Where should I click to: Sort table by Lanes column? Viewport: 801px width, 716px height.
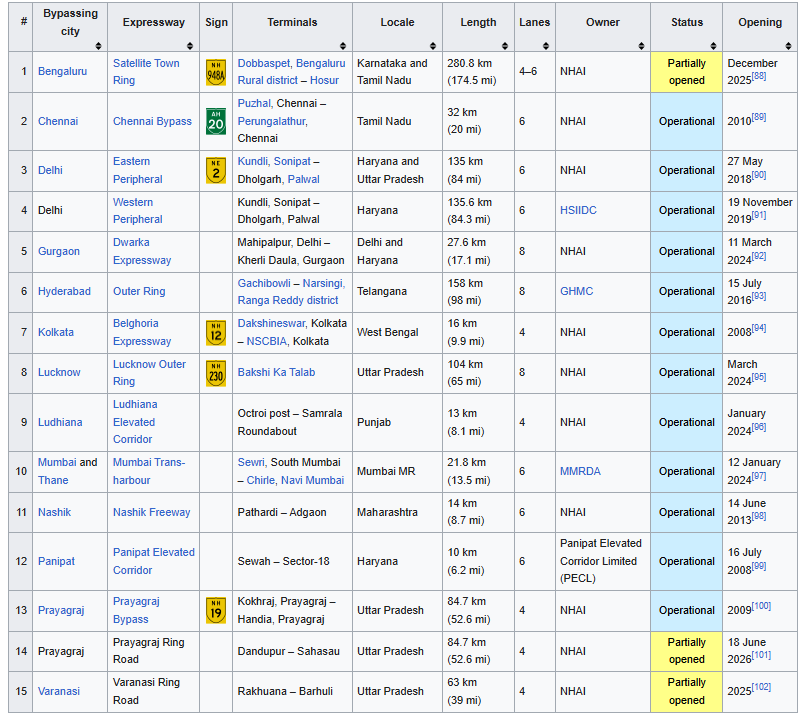[546, 46]
